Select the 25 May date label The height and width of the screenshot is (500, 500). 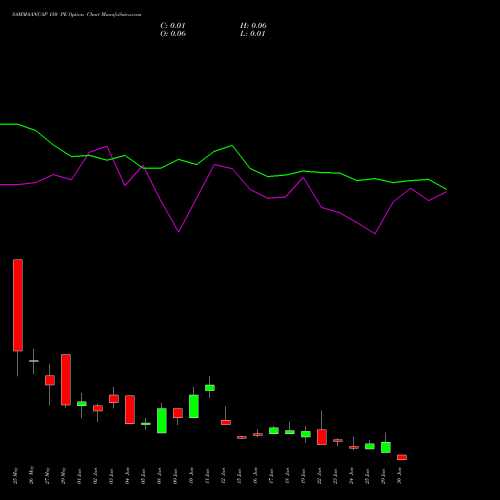click(x=15, y=476)
